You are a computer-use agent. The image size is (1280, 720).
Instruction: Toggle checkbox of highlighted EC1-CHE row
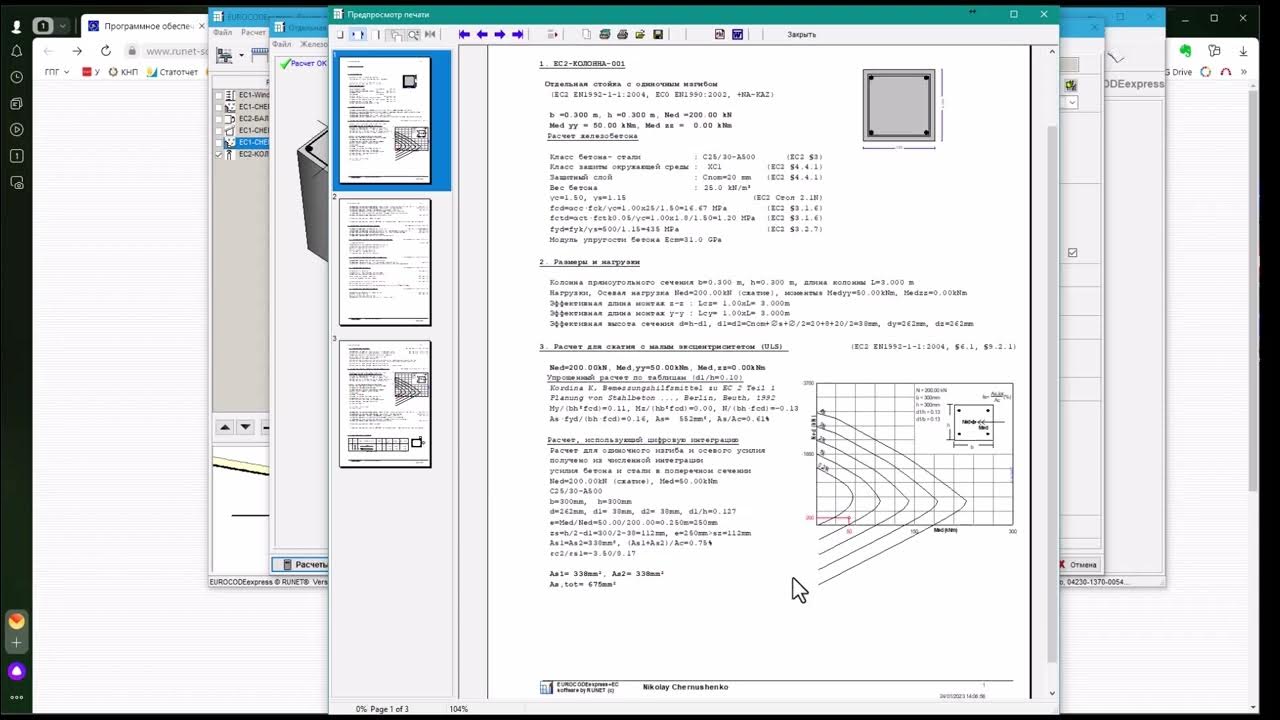coord(220,143)
